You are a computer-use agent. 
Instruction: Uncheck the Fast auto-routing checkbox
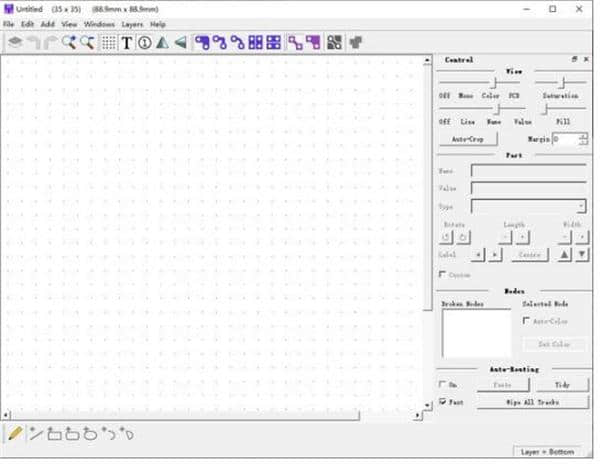[x=443, y=402]
